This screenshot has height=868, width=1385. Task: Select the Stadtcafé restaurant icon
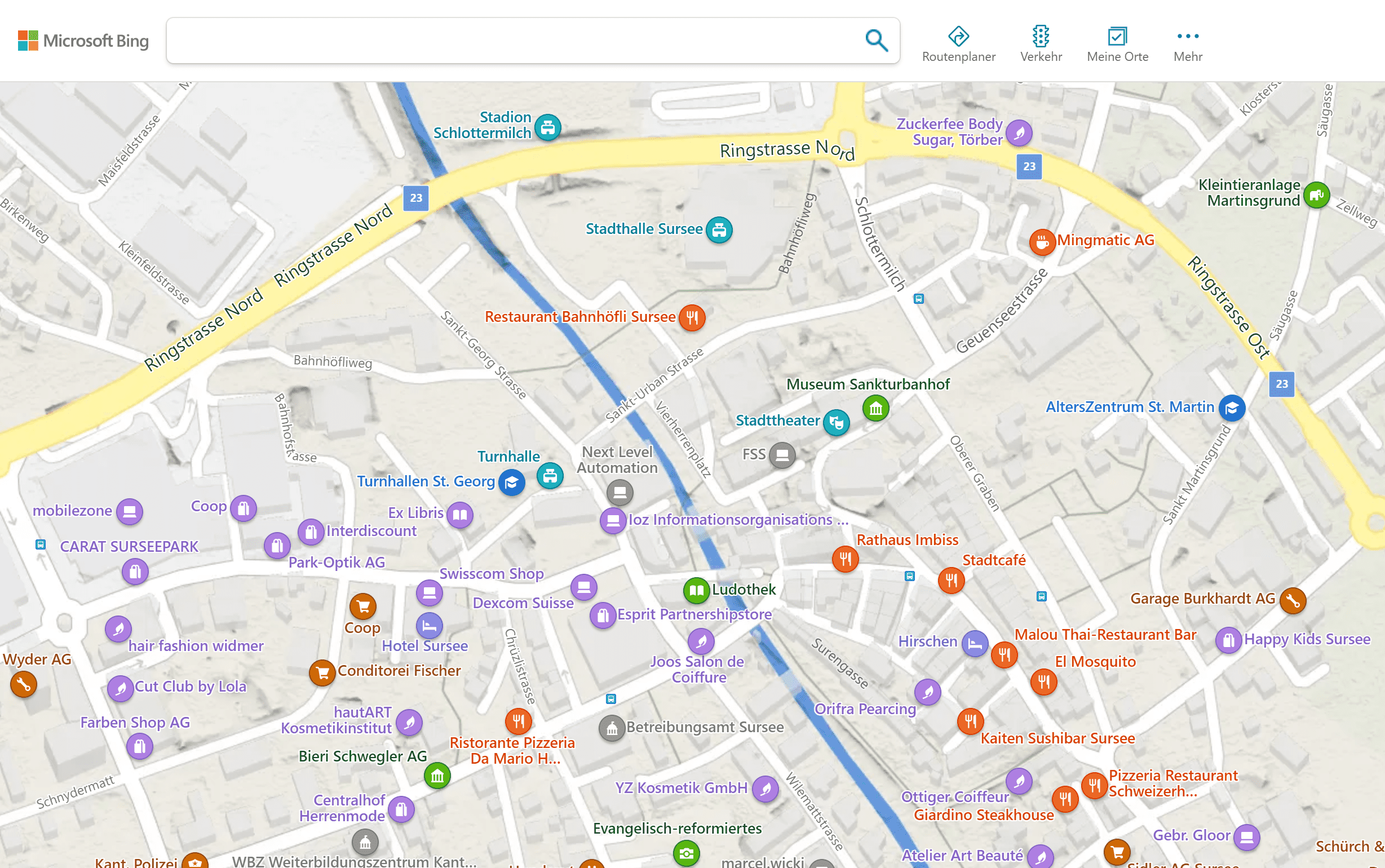click(951, 581)
